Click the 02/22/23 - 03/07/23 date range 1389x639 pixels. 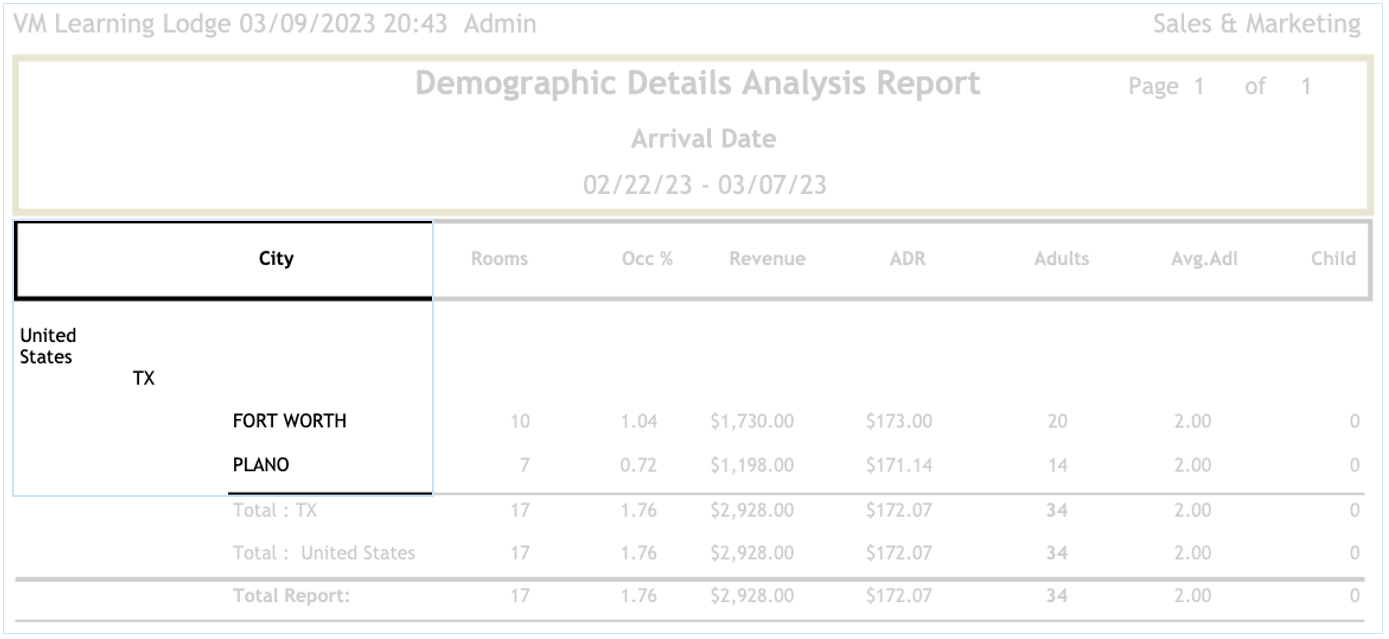pyautogui.click(x=704, y=185)
